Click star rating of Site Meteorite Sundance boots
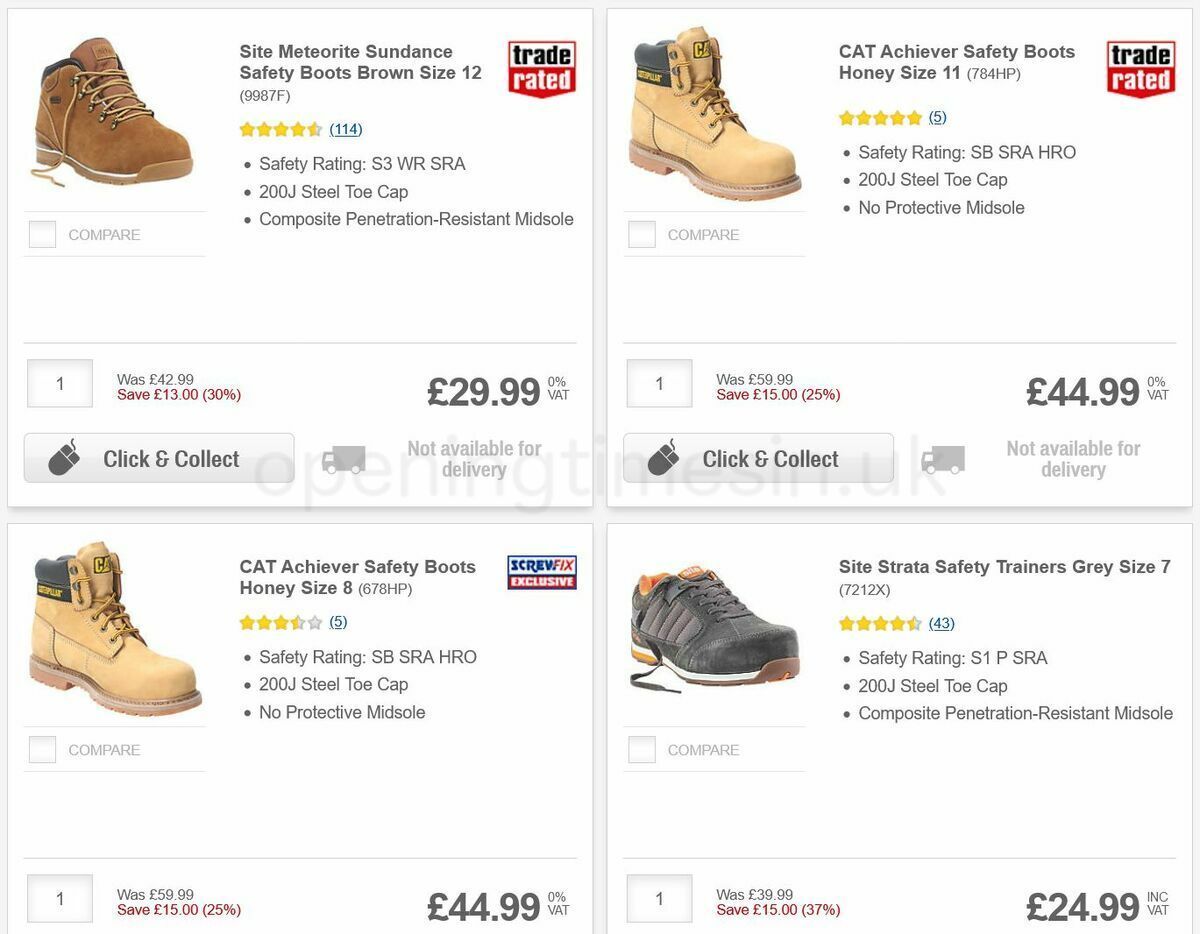This screenshot has height=934, width=1200. (280, 129)
